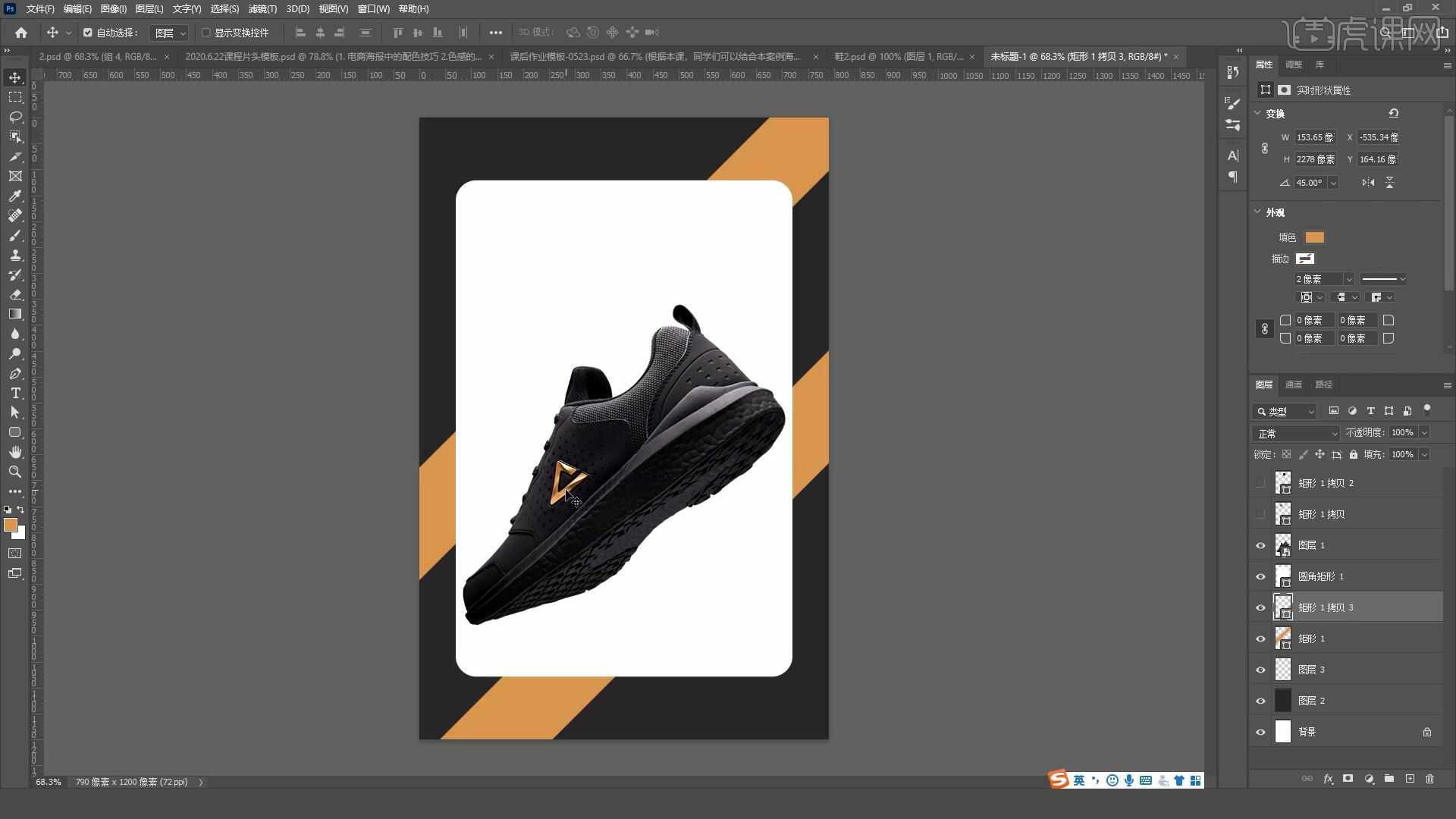Open the opacity 100% dropdown arrow
The width and height of the screenshot is (1456, 819).
(x=1424, y=432)
